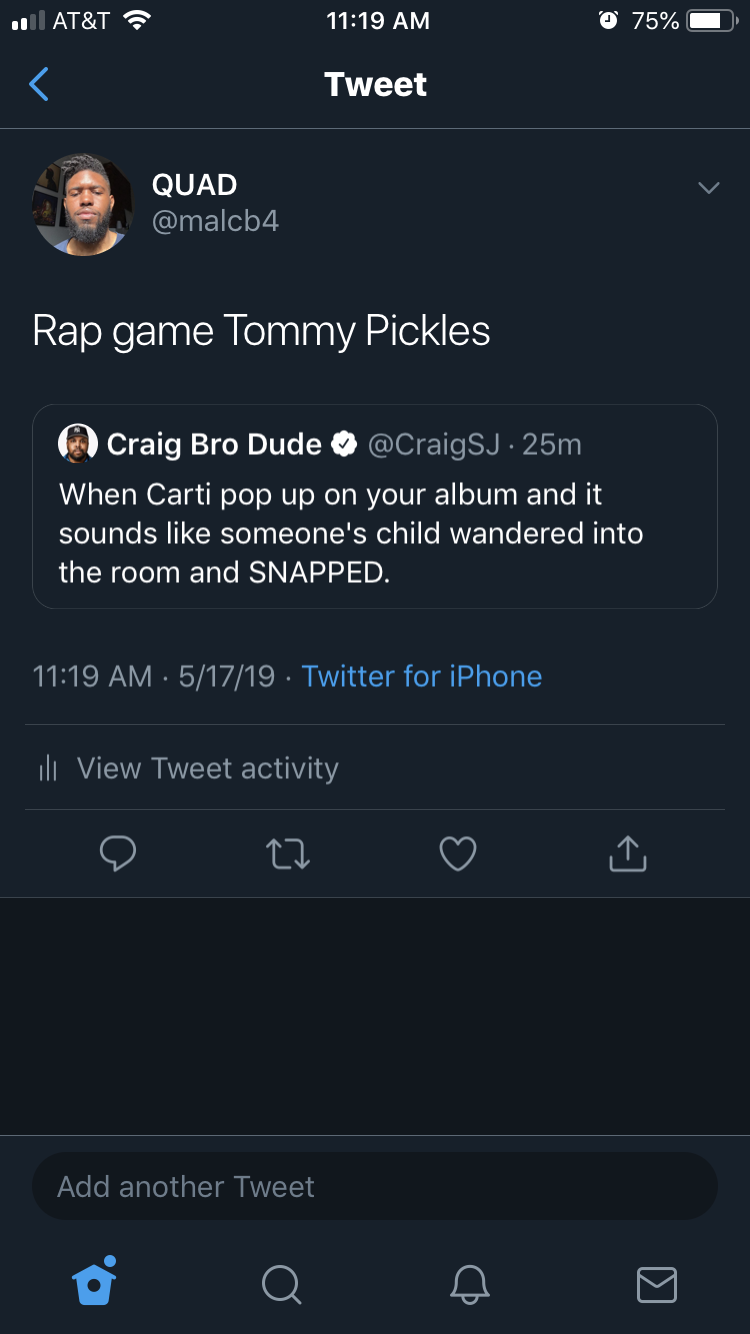Open the Notifications bell tab
The height and width of the screenshot is (1334, 750).
(x=469, y=1284)
